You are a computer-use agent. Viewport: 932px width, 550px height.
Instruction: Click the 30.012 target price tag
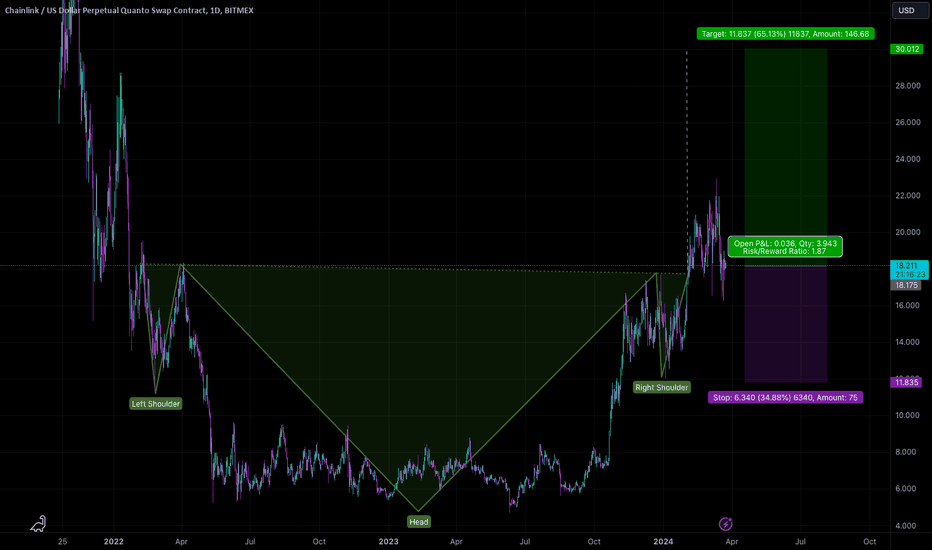[x=907, y=49]
